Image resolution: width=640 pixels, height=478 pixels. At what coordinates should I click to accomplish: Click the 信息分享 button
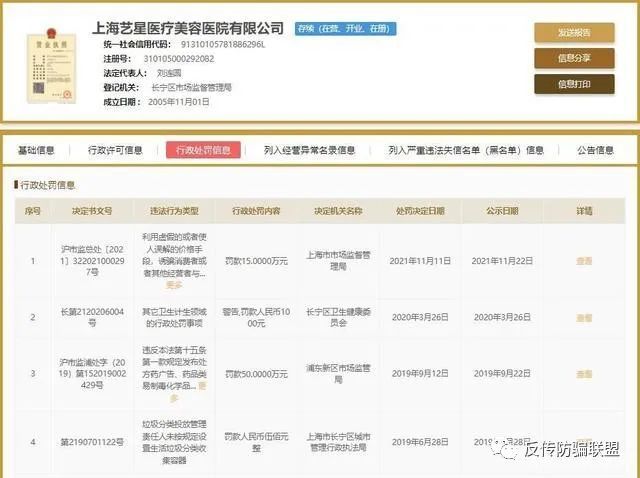pyautogui.click(x=574, y=58)
